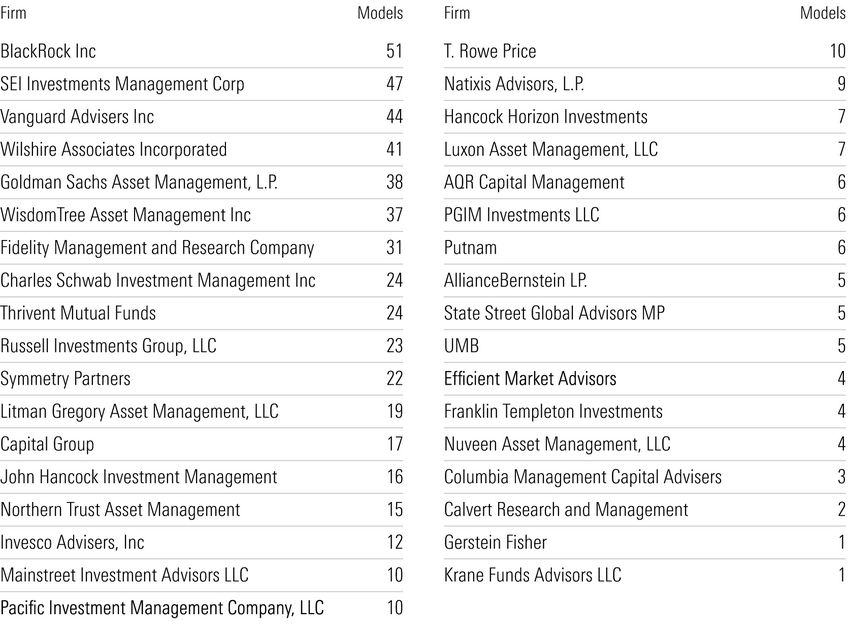The height and width of the screenshot is (629, 864).
Task: Click Wilshire Associates Incorporated text
Action: [114, 149]
